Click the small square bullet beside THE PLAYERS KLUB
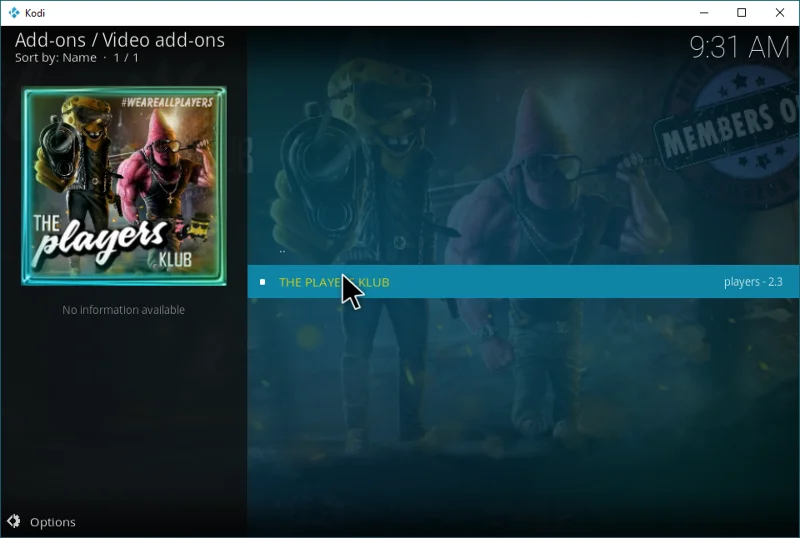 coord(262,282)
